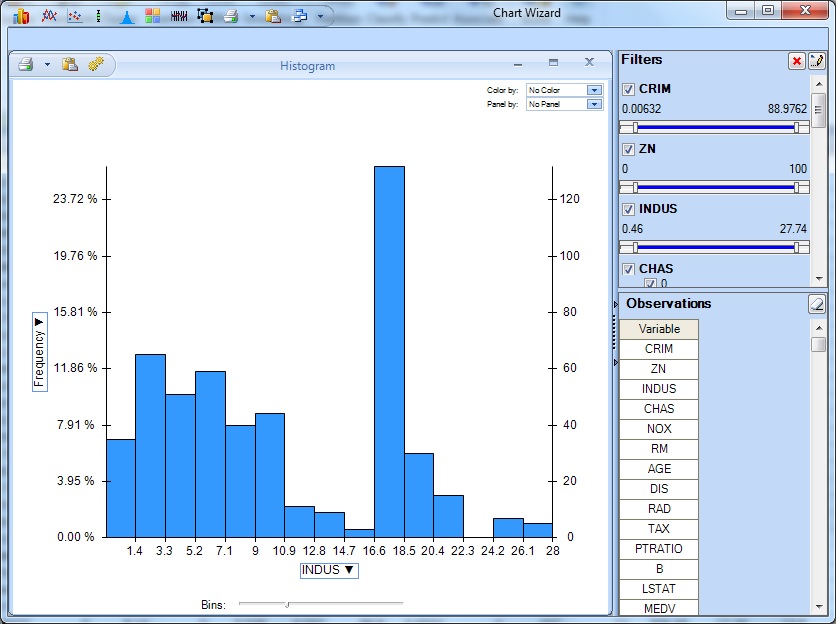Select the blue histogram peak icon
This screenshot has height=624, width=836.
pyautogui.click(x=126, y=16)
